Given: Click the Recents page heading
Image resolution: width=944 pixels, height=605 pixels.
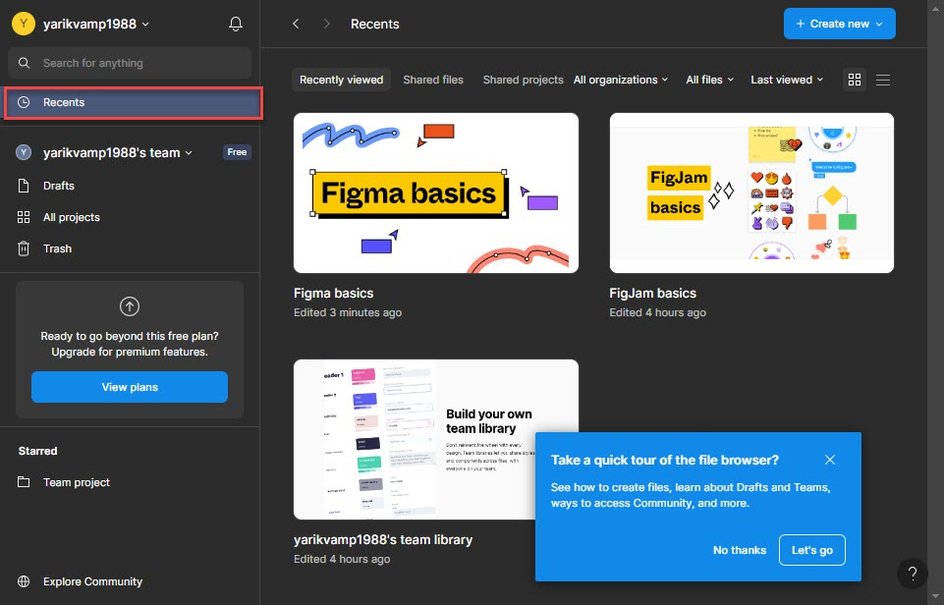Looking at the screenshot, I should click(x=374, y=24).
